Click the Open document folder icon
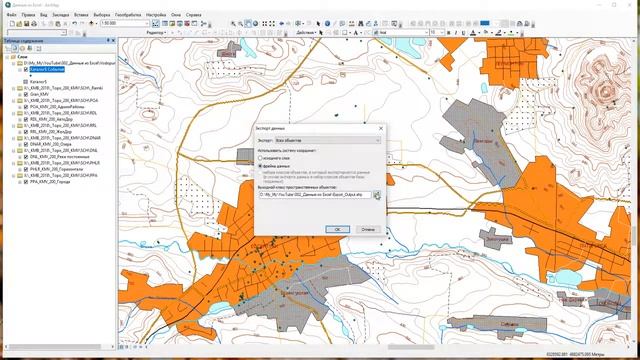 click(19, 24)
